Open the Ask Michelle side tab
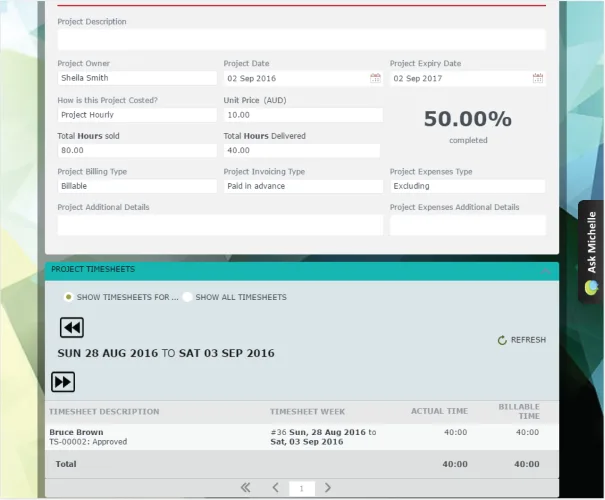The width and height of the screenshot is (605, 500). [x=591, y=252]
